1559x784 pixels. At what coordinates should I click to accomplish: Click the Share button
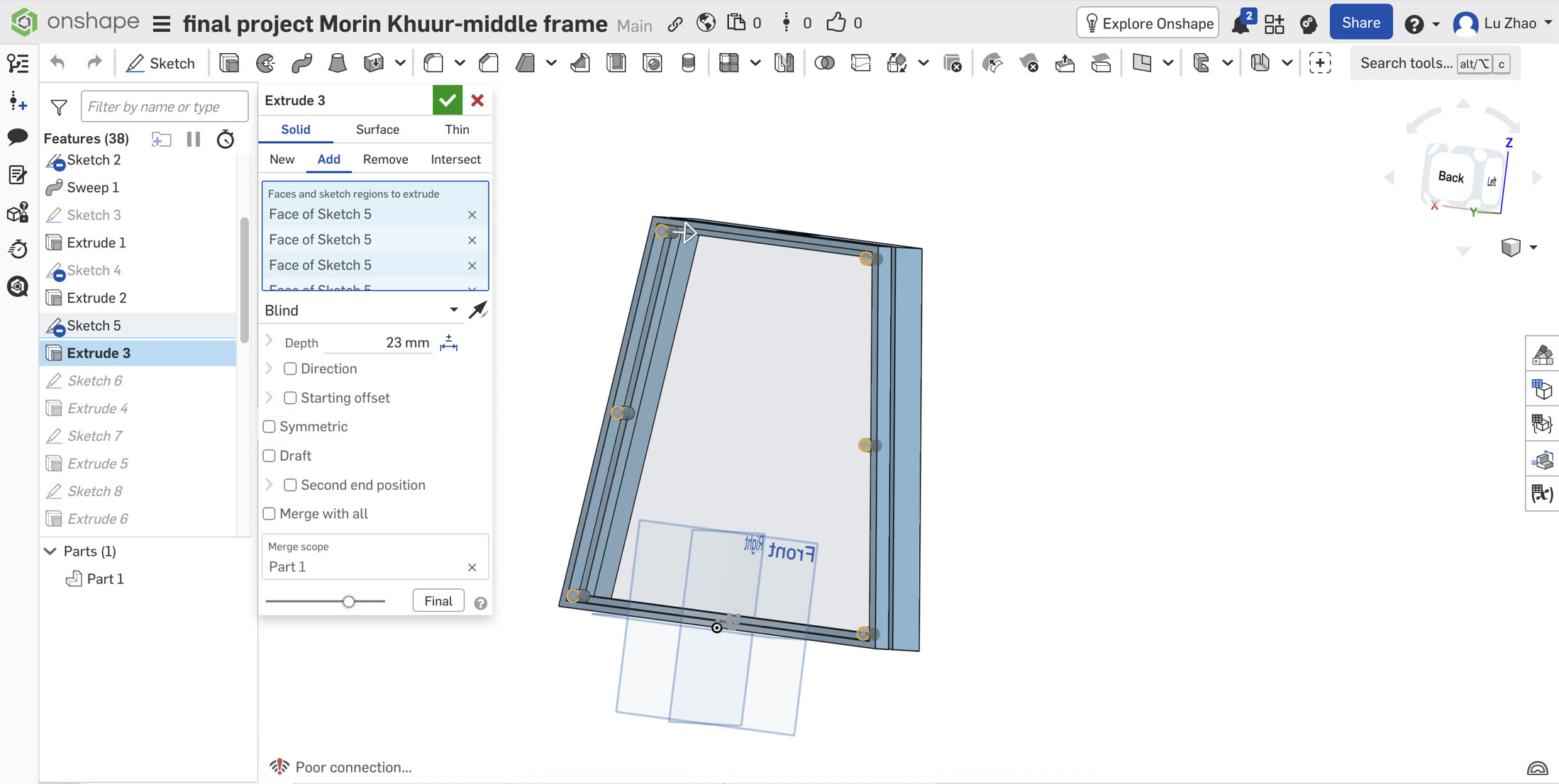coord(1360,23)
